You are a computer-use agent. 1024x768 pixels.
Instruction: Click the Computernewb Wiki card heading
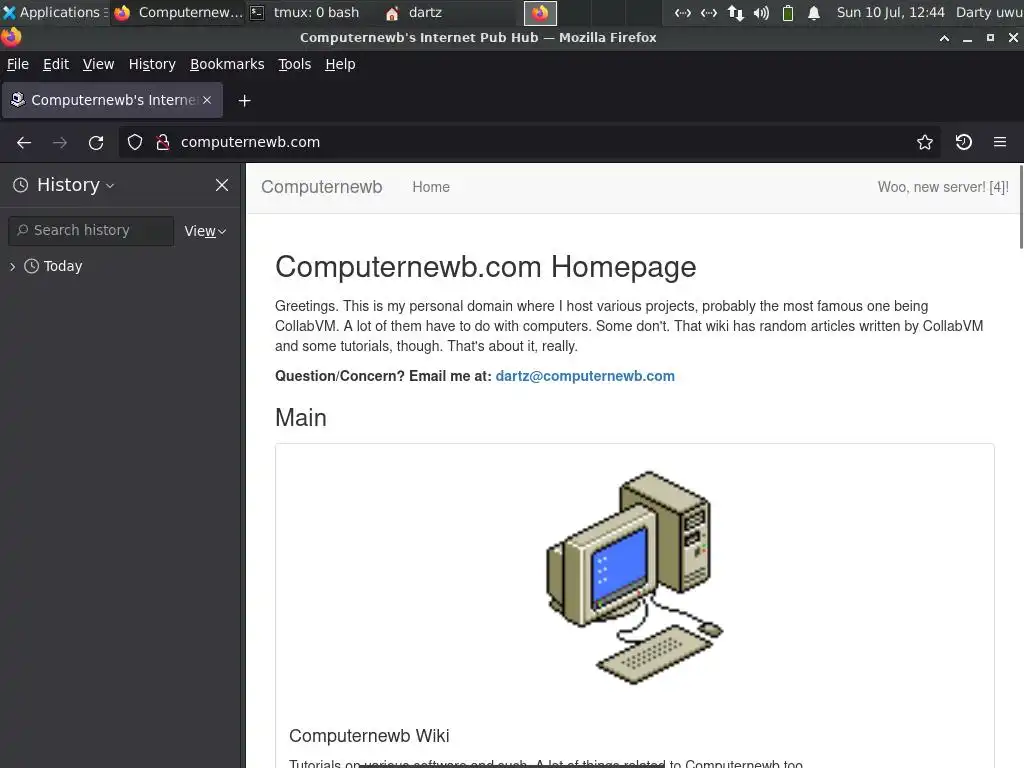[369, 736]
